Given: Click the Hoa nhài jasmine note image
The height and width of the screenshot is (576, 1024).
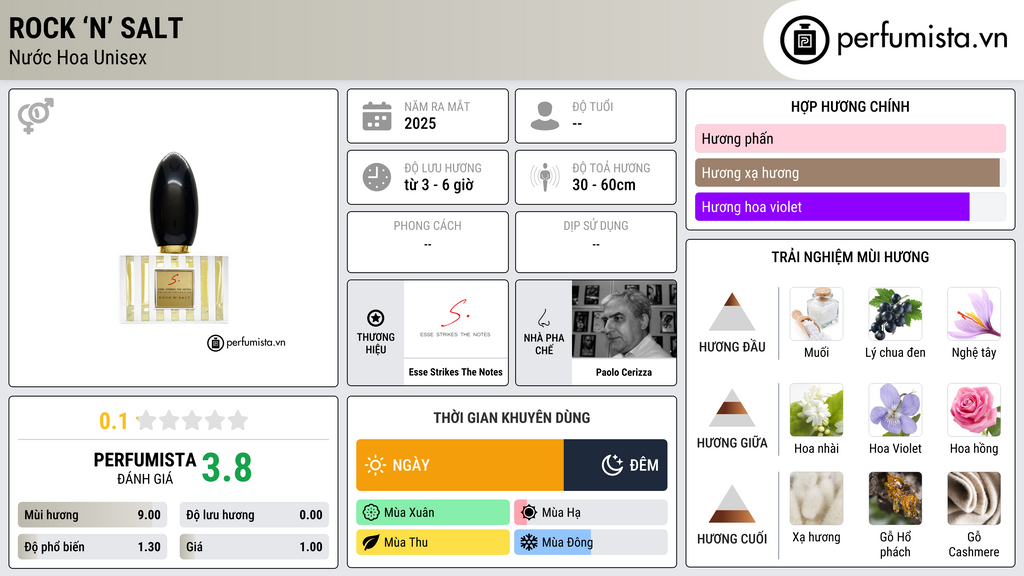Looking at the screenshot, I should (816, 410).
